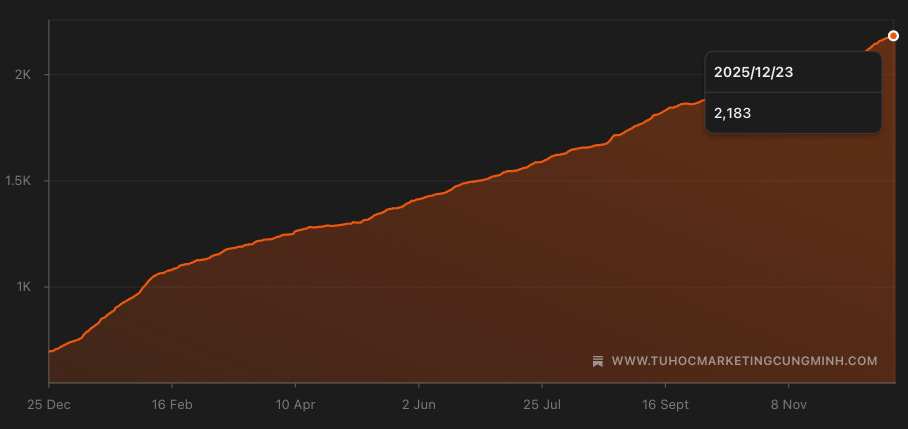Click the 2025/12/23 tooltip date
Image resolution: width=908 pixels, height=429 pixels.
pyautogui.click(x=753, y=72)
